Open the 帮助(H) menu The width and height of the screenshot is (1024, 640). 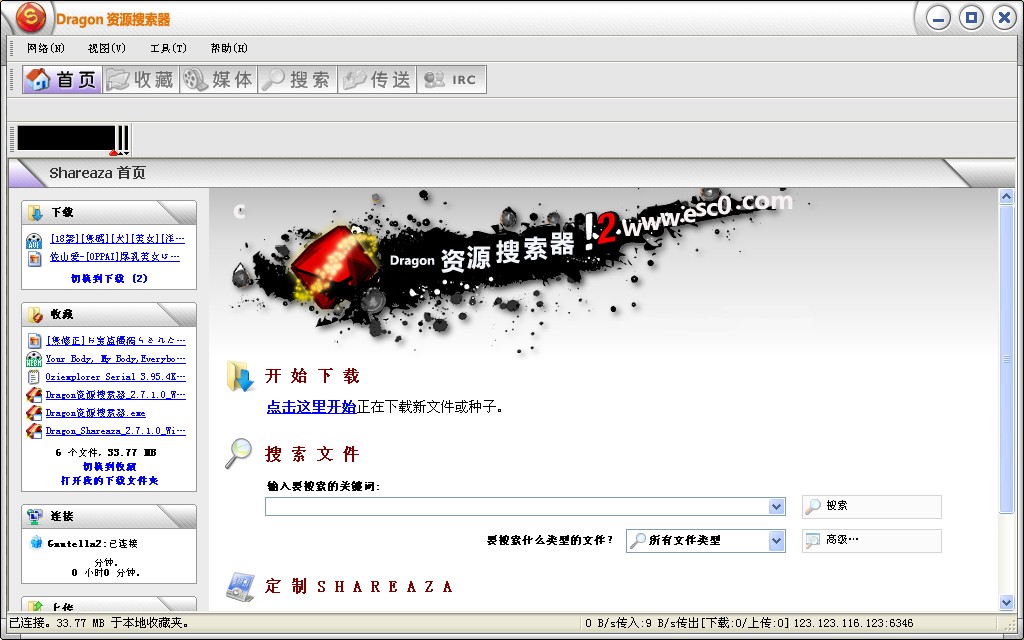(x=229, y=48)
